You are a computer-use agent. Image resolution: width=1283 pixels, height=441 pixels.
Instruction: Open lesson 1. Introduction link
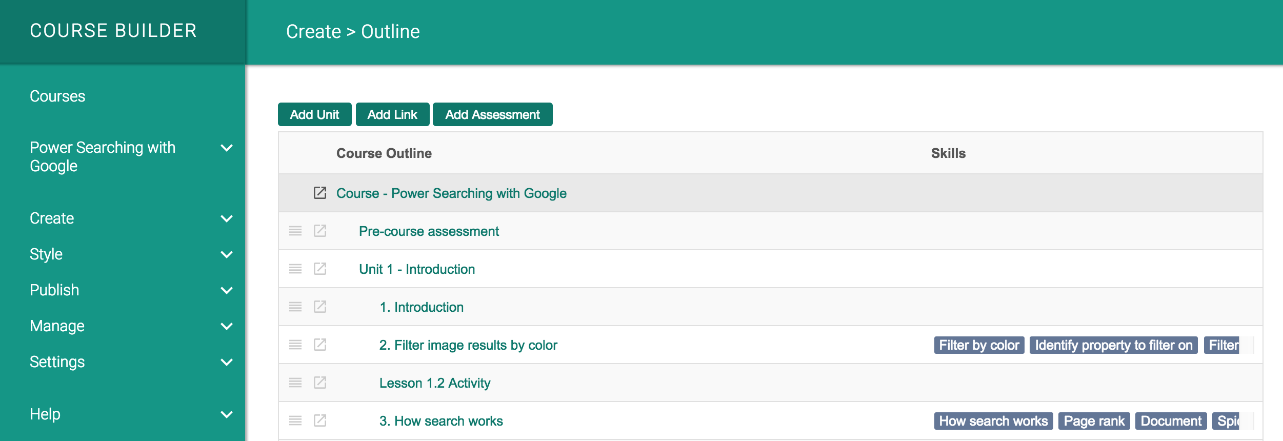[421, 307]
